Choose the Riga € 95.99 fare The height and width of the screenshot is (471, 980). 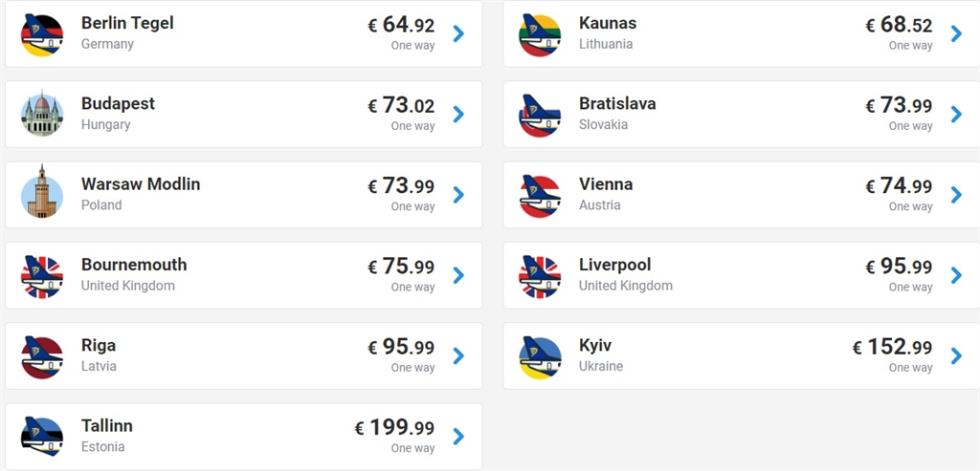(401, 347)
